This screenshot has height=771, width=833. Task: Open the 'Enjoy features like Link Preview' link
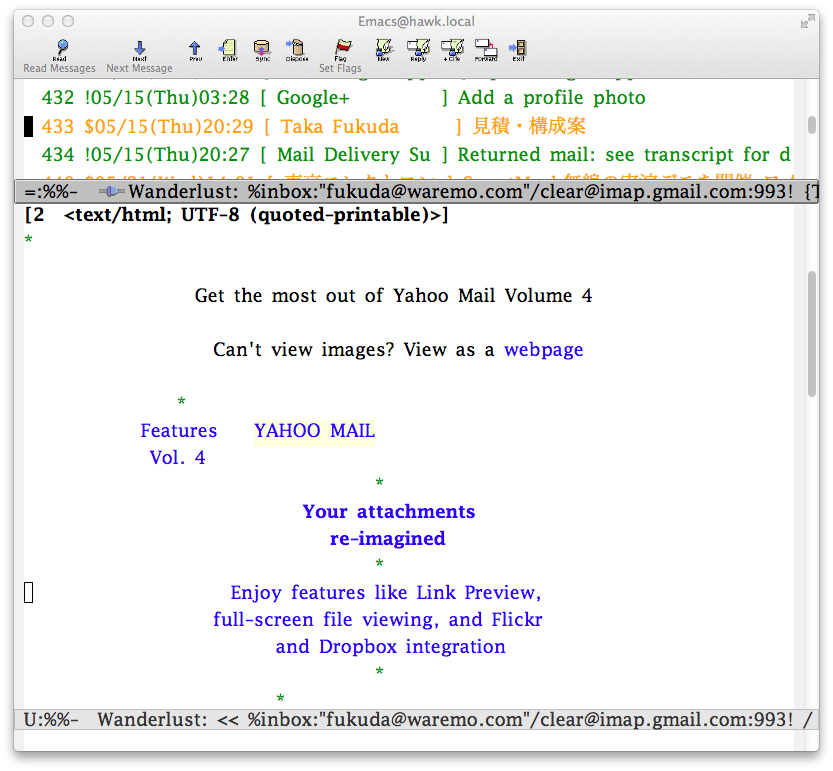tap(378, 619)
